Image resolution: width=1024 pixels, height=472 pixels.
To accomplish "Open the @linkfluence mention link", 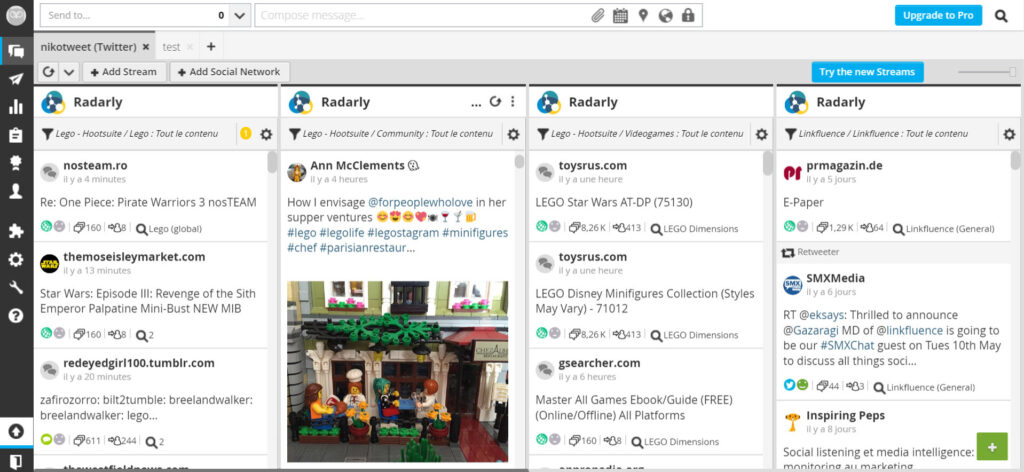I will (x=910, y=330).
